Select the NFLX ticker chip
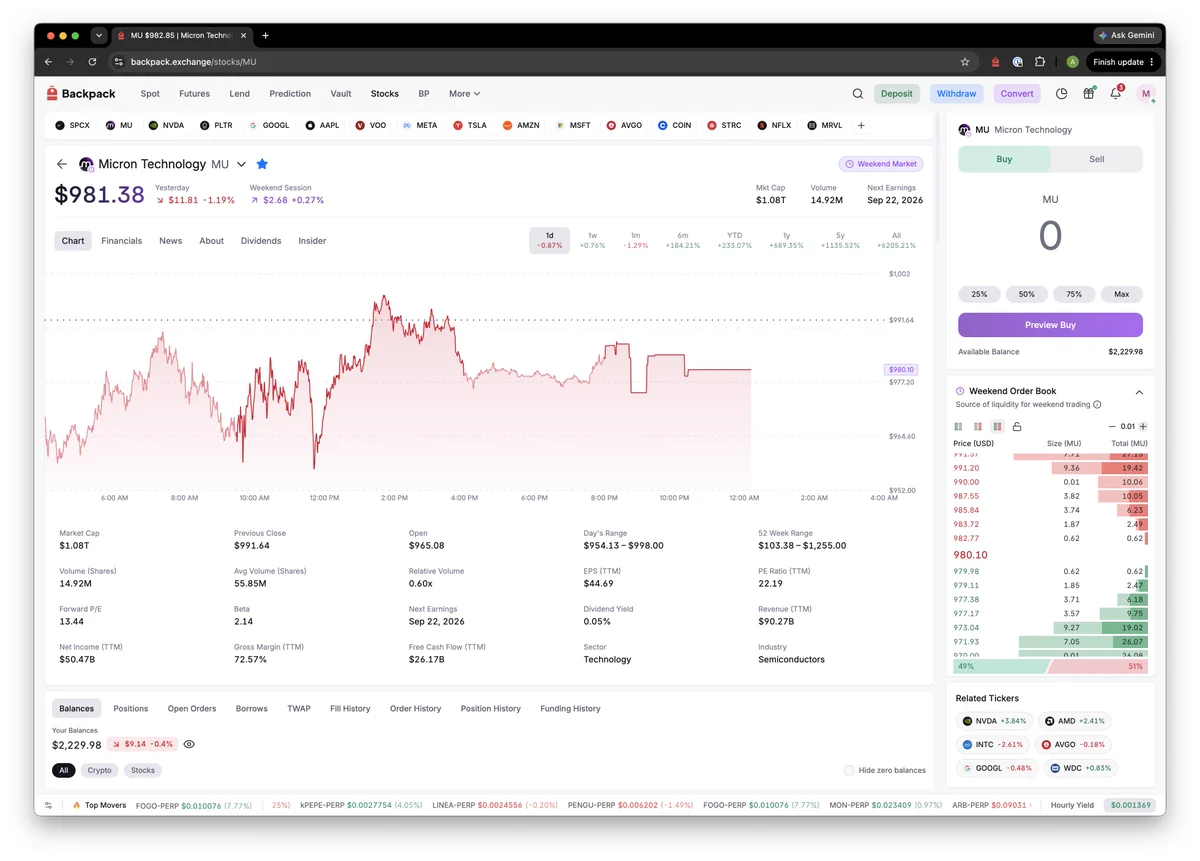Viewport: 1200px width, 861px height. pos(774,126)
